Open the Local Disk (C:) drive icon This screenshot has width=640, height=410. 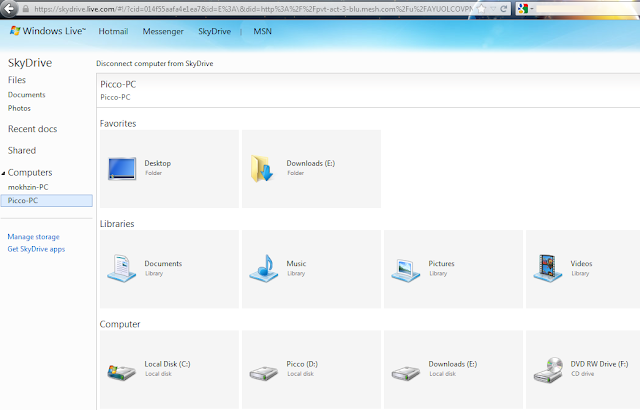point(121,372)
